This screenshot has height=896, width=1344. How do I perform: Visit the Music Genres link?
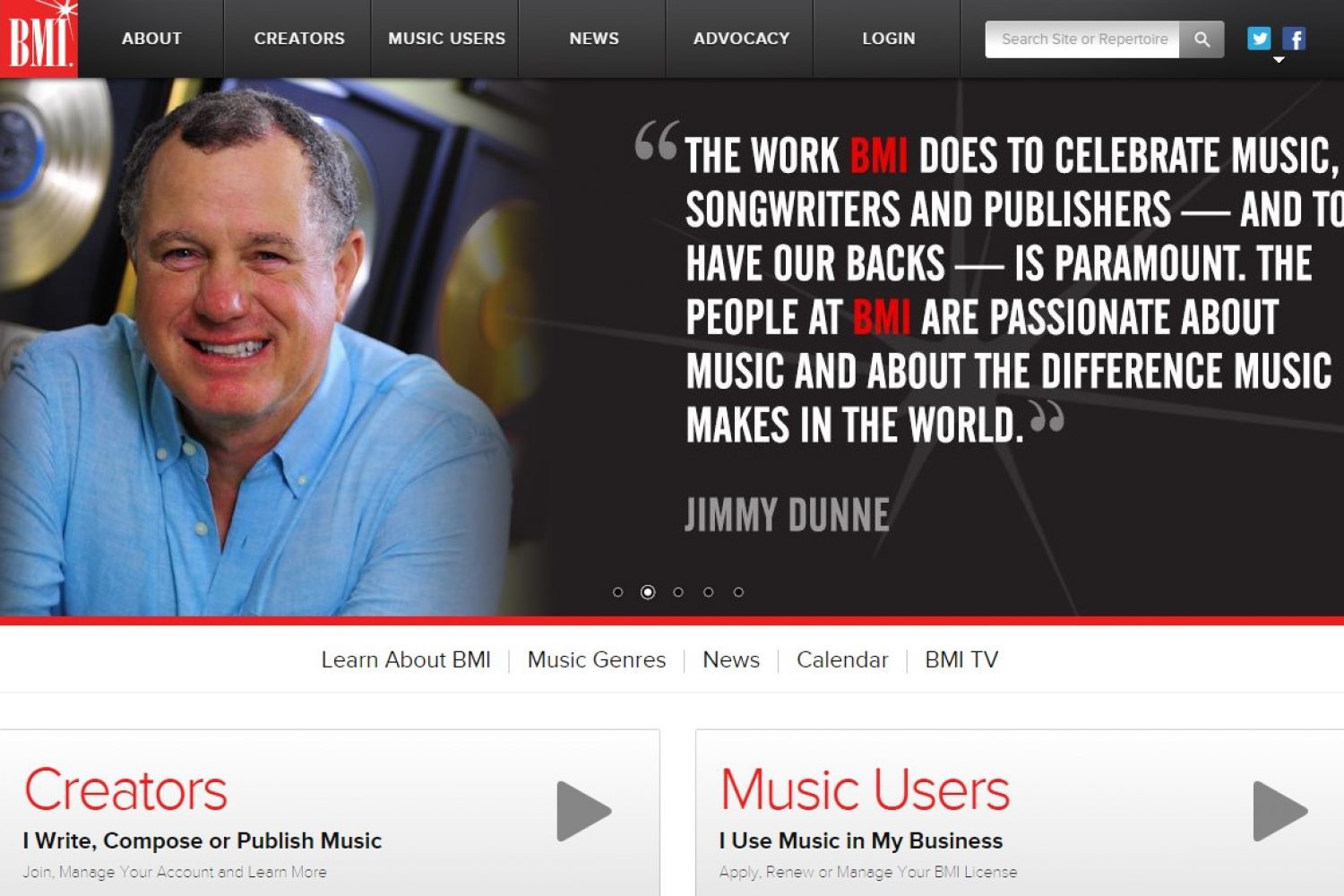pyautogui.click(x=597, y=660)
